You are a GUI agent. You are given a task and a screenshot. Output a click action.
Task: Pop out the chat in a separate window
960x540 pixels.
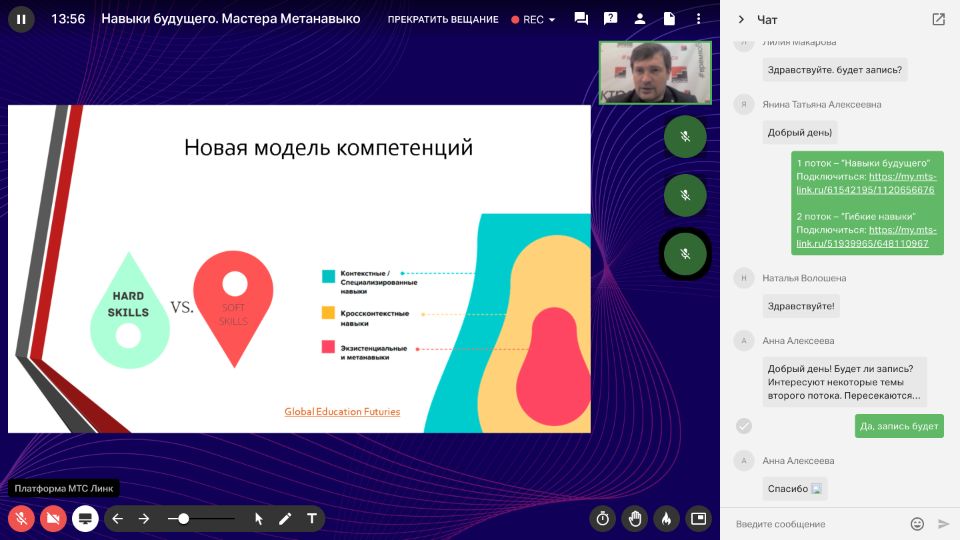tap(939, 20)
